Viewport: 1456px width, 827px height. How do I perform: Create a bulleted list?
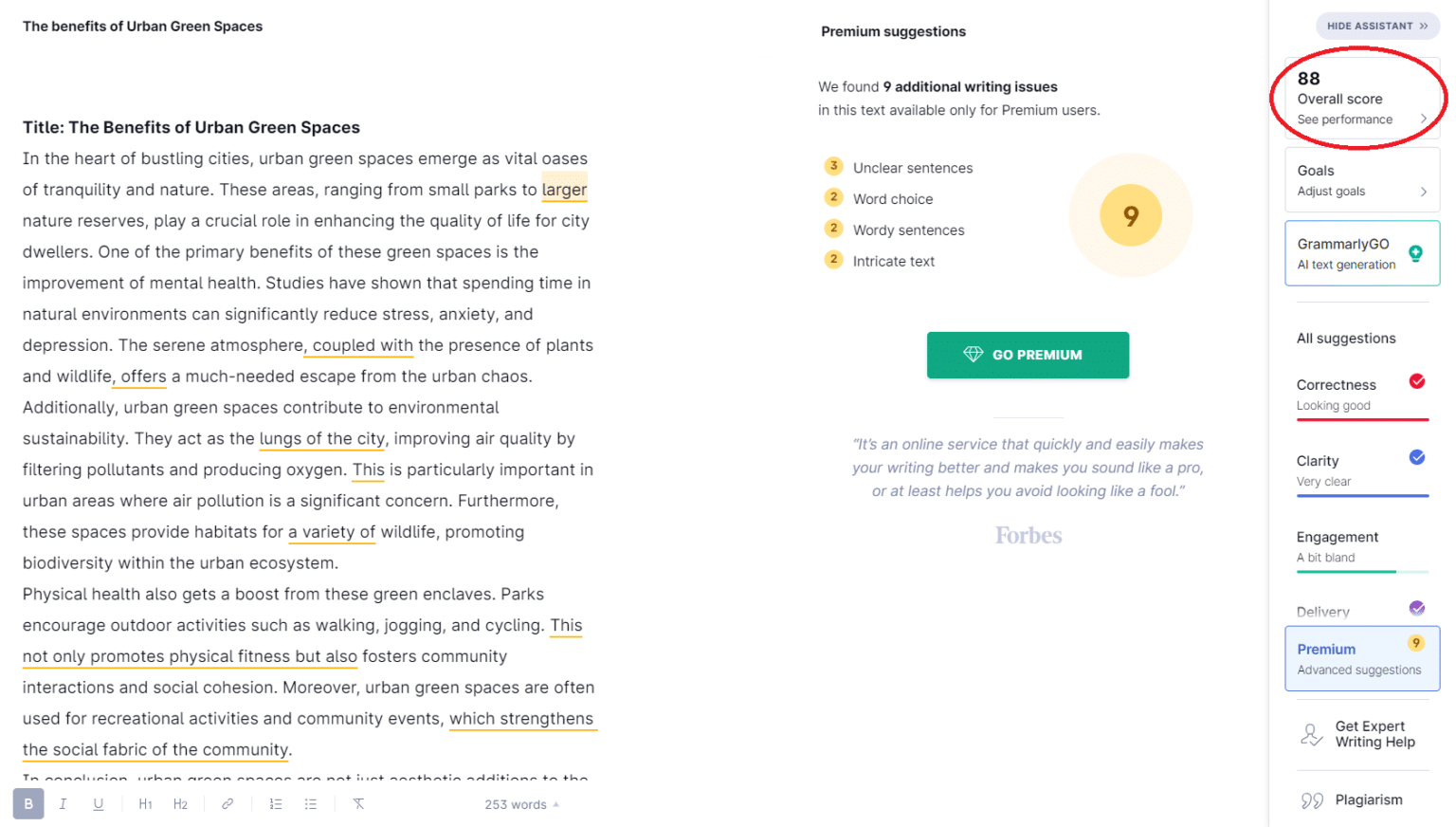click(310, 803)
